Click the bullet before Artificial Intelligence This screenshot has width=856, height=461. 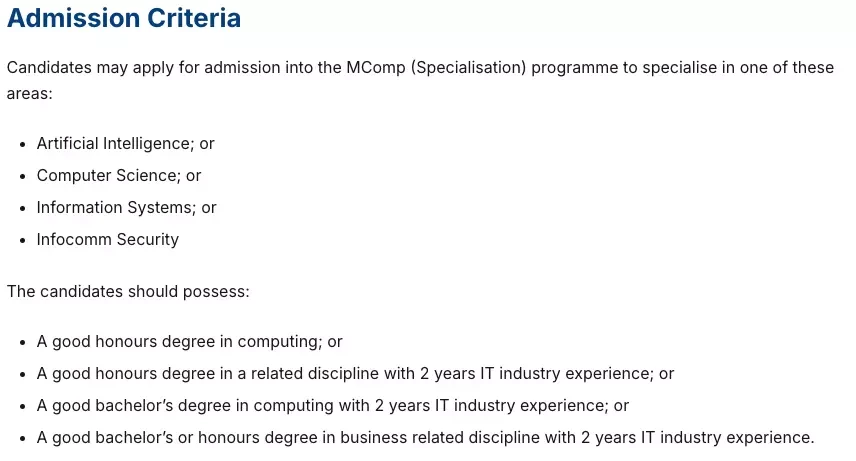pos(22,145)
